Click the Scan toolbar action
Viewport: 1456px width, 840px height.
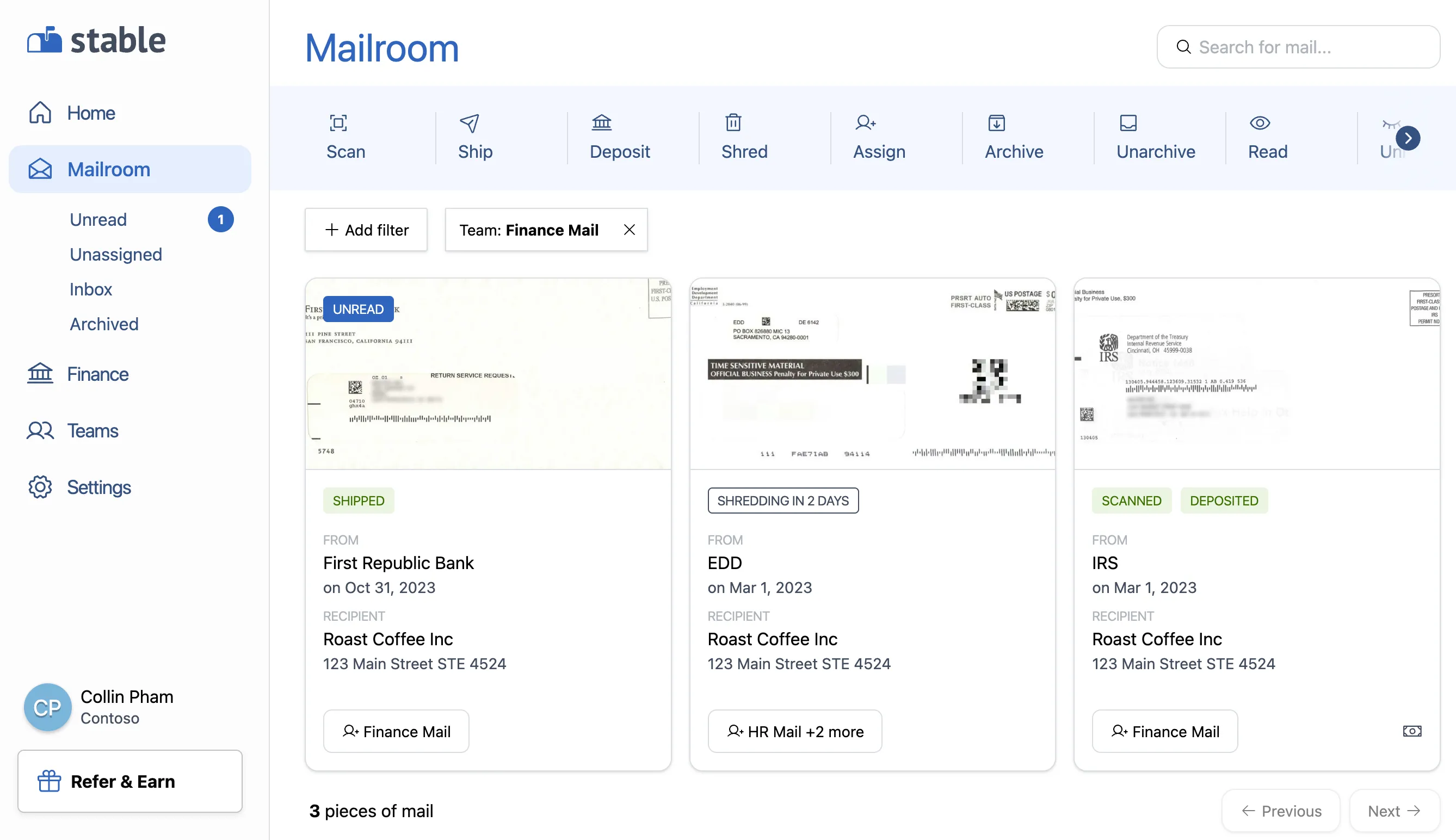(346, 137)
